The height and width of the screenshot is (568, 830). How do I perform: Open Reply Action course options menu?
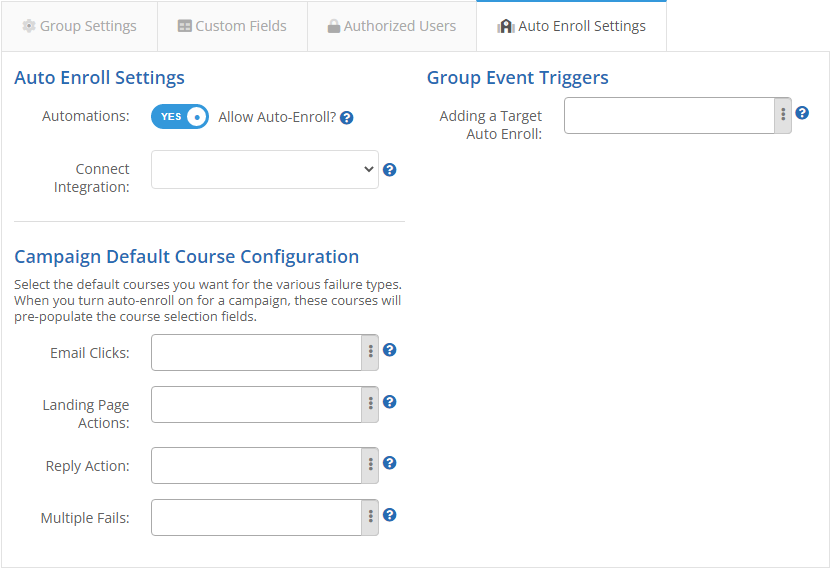(x=370, y=465)
